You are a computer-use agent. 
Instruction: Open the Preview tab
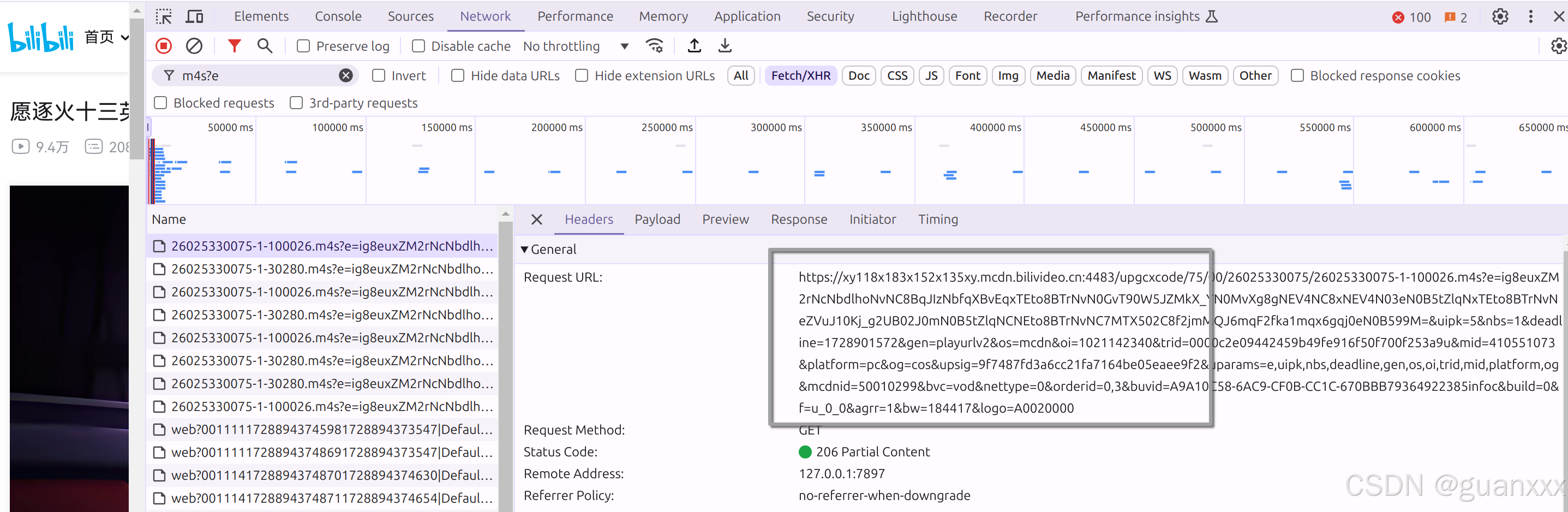click(726, 219)
